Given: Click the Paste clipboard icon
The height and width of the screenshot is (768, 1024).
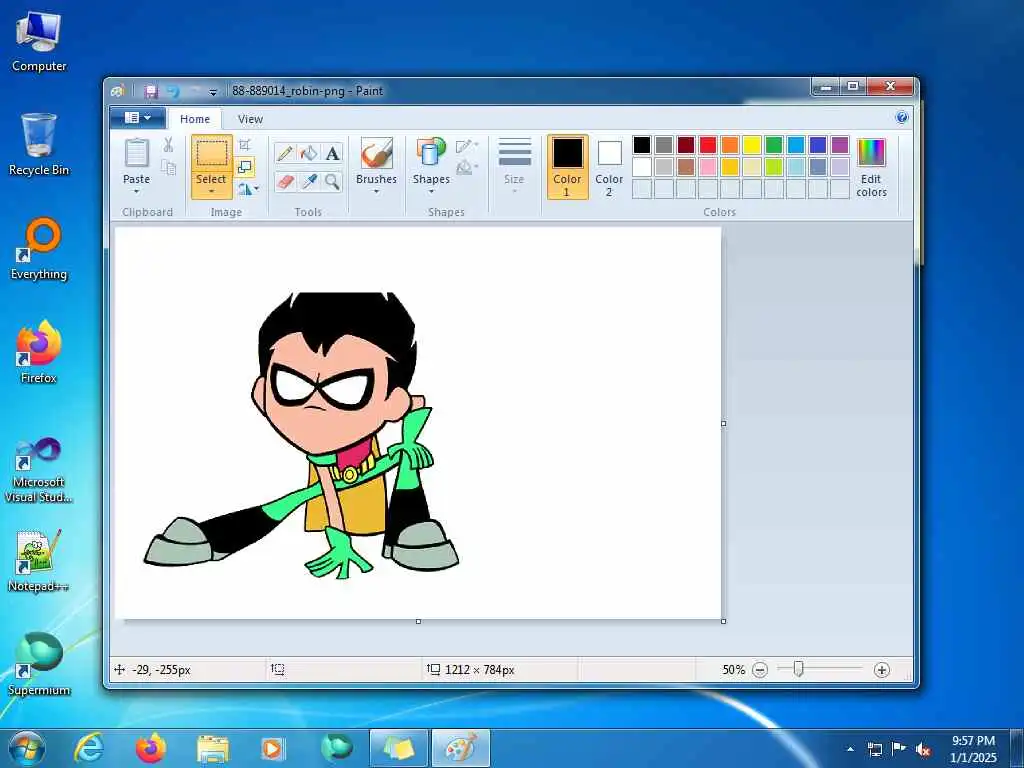Looking at the screenshot, I should point(136,153).
